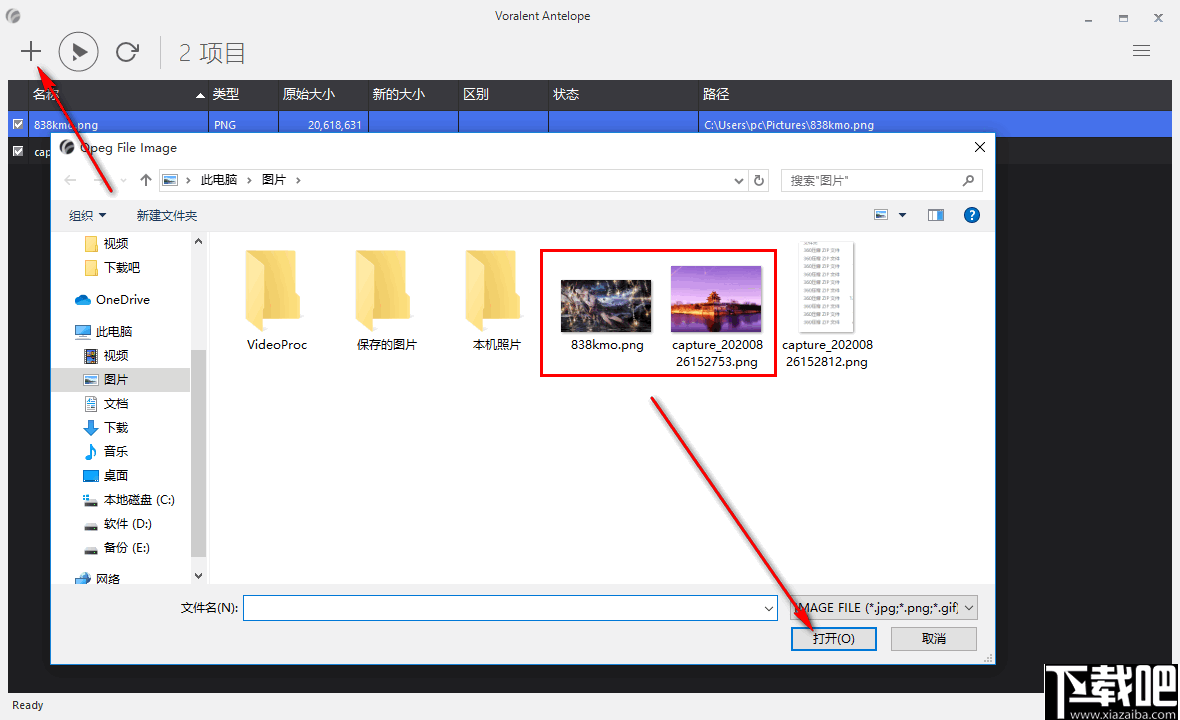Screen dimensions: 1180x720
Task: Sort list by 名称 column header
Action: (x=117, y=94)
